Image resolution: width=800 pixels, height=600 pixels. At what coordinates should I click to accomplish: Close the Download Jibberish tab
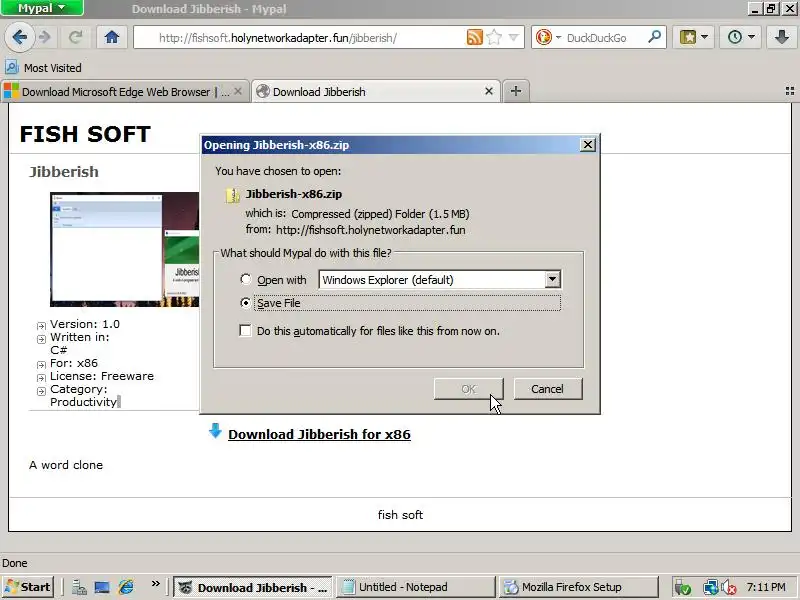click(489, 91)
